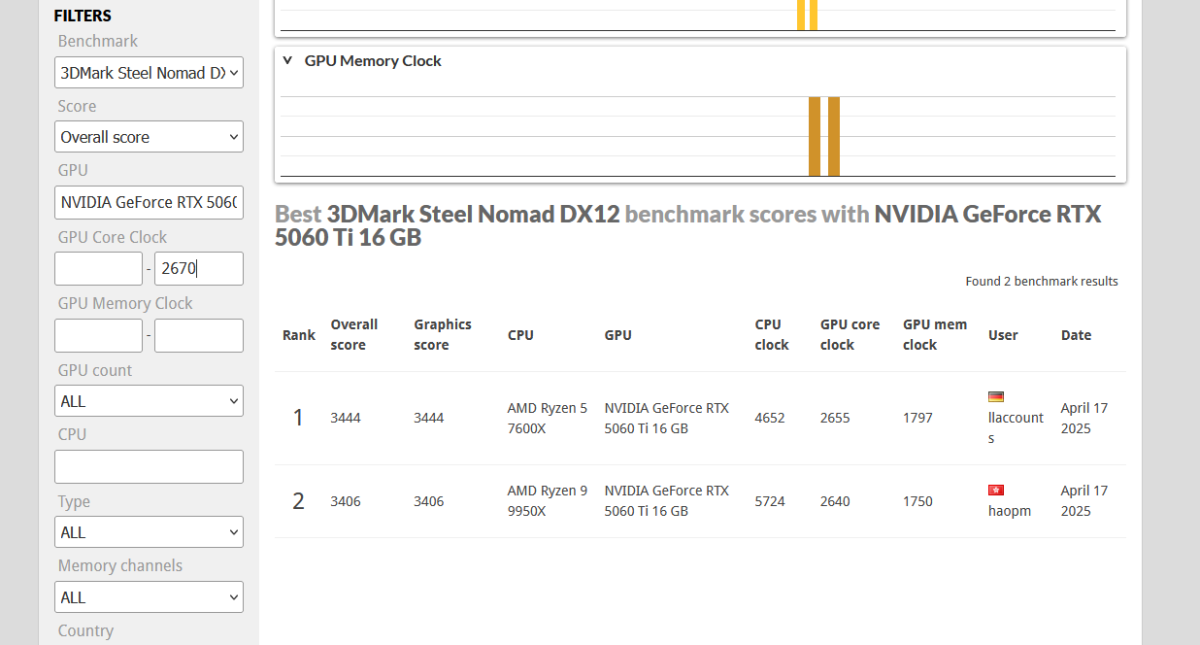Click the GPU Memory Clock maximum field
Viewport: 1200px width, 645px height.
pos(198,336)
